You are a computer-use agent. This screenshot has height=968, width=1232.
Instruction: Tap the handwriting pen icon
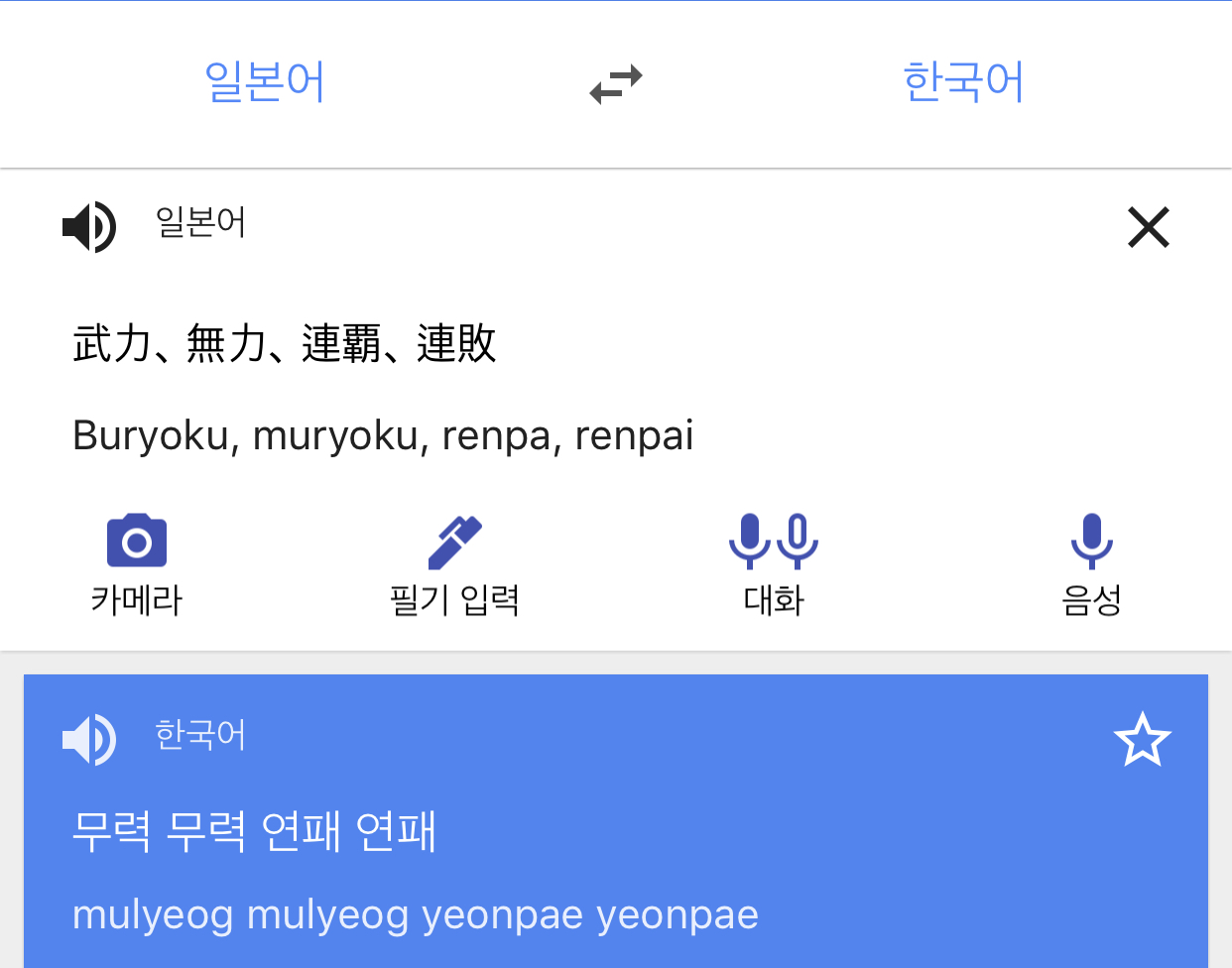[454, 542]
